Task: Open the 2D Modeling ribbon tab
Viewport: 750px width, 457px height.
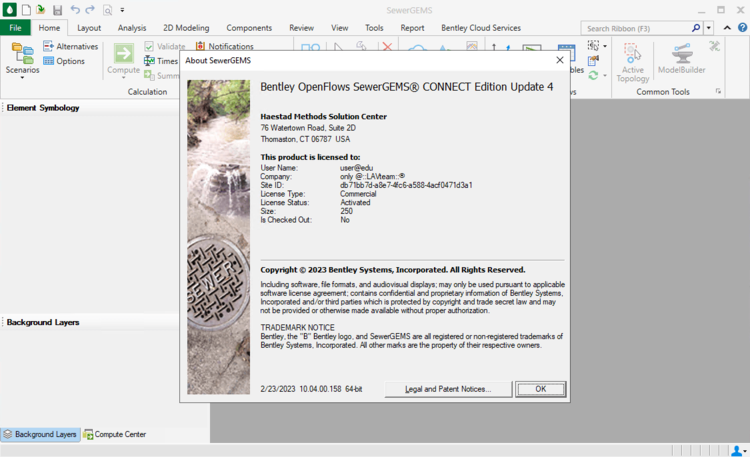Action: pyautogui.click(x=186, y=28)
